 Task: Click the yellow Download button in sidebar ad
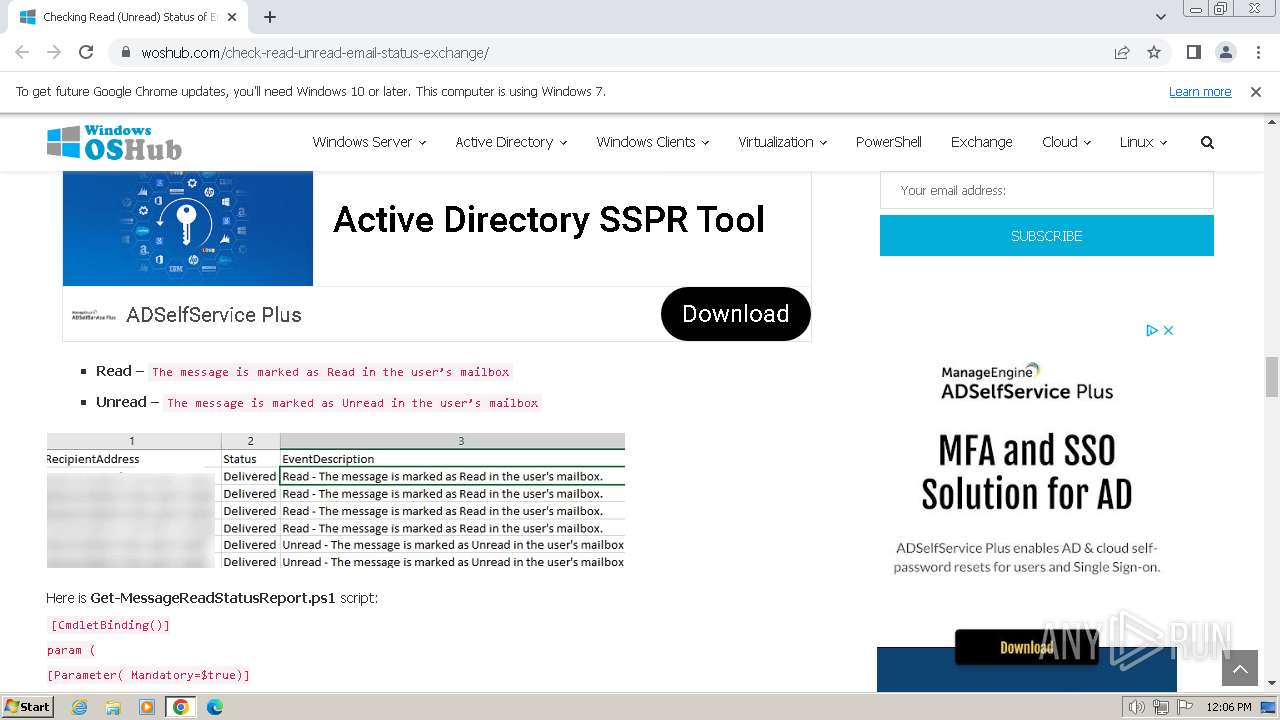[x=1026, y=647]
